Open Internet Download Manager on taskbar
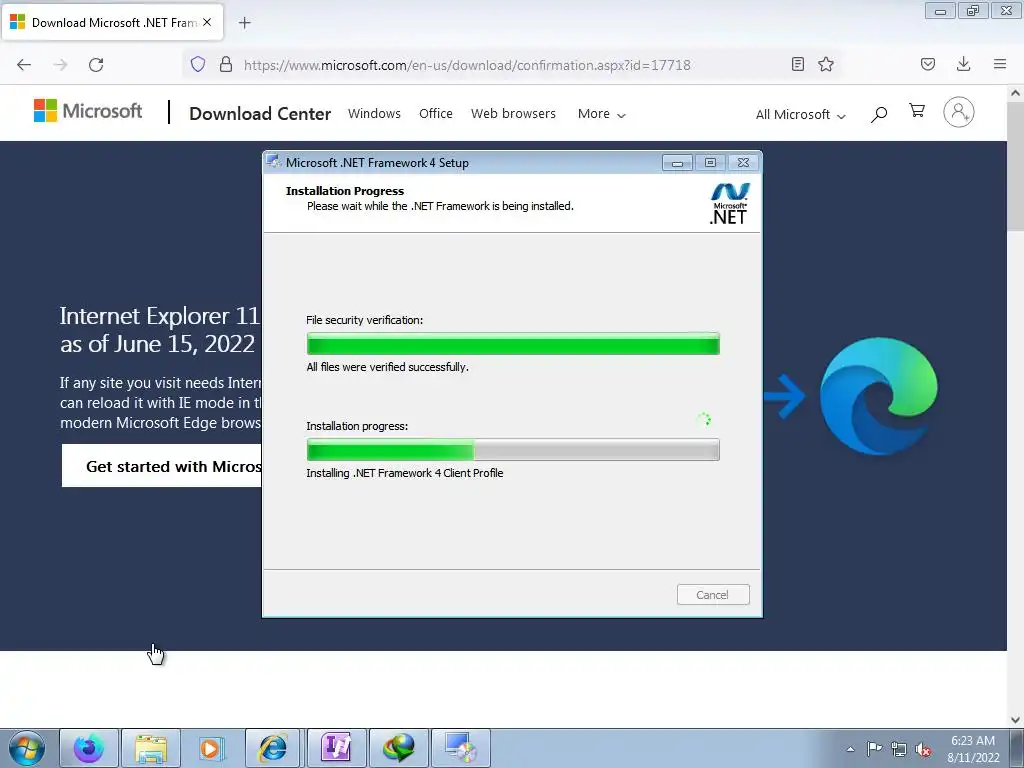Viewport: 1024px width, 768px height. (x=399, y=748)
